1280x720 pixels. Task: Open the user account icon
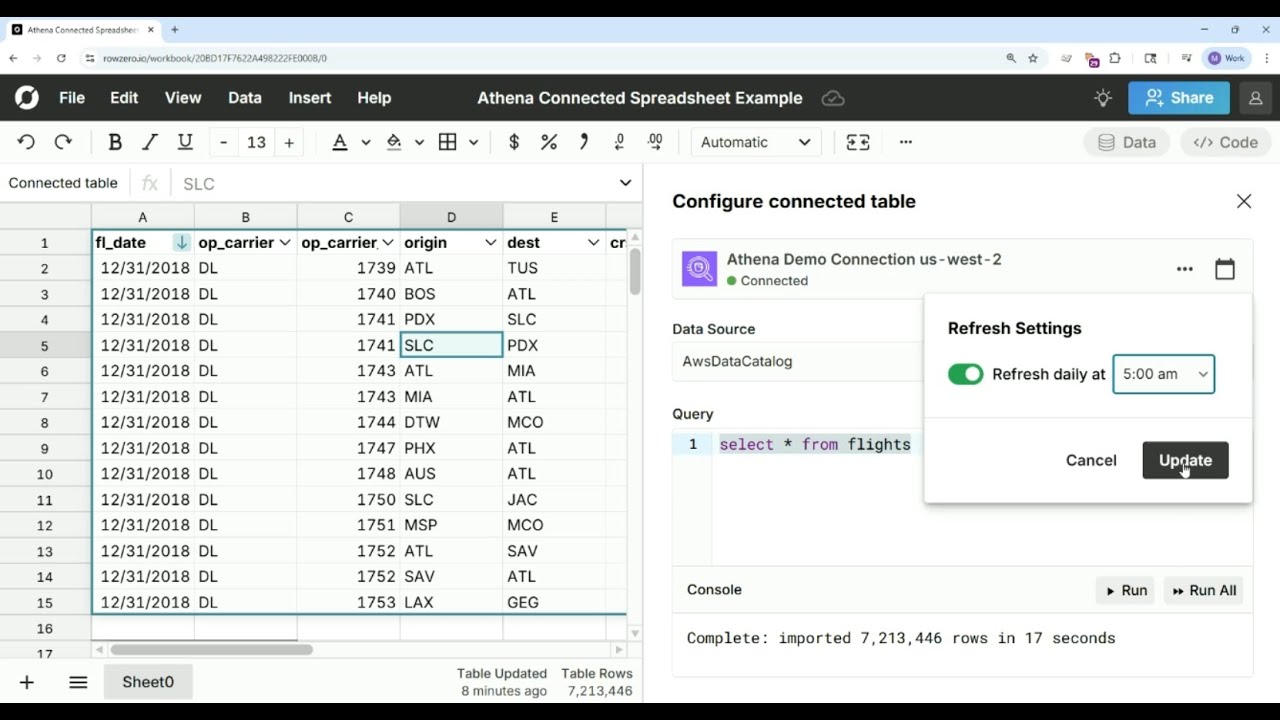[x=1255, y=98]
